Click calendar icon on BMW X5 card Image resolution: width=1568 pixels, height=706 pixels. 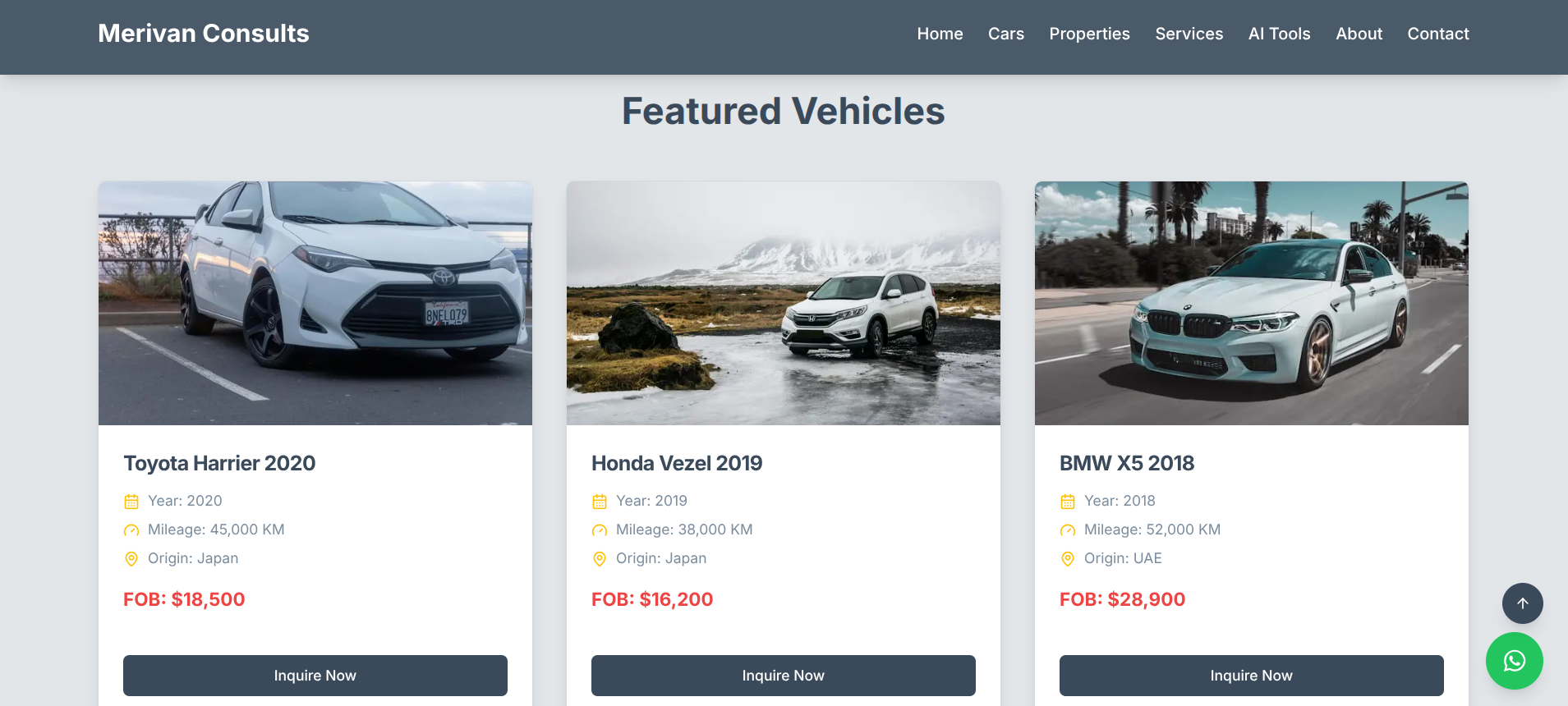pyautogui.click(x=1068, y=502)
